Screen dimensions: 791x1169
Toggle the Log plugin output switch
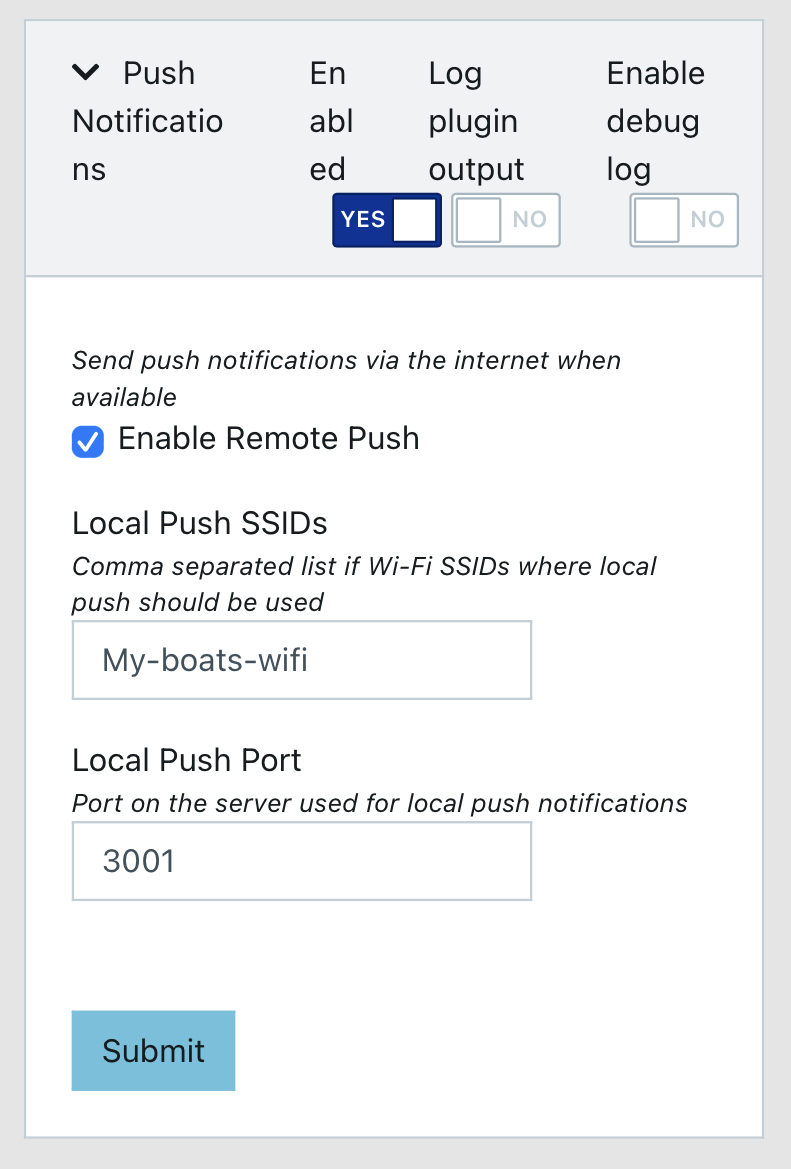coord(506,220)
